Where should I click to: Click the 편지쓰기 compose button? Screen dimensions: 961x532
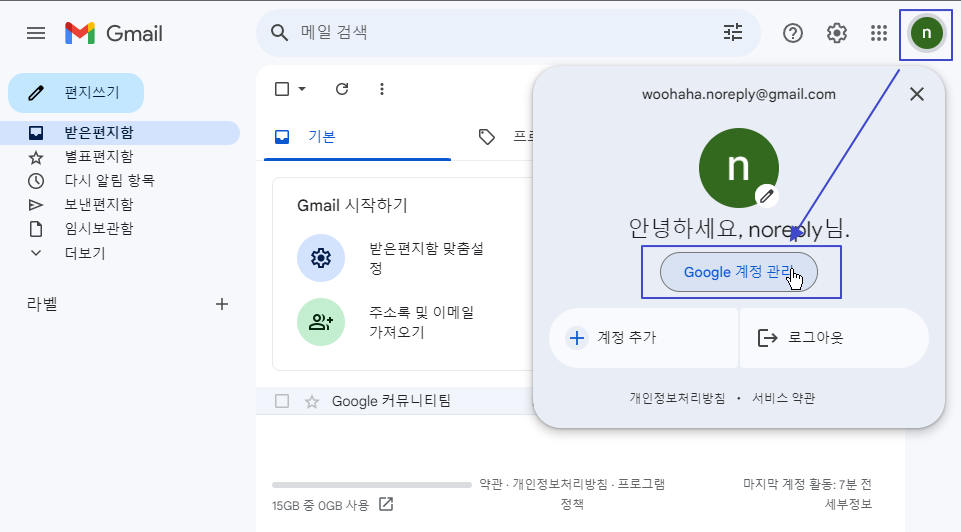[76, 93]
